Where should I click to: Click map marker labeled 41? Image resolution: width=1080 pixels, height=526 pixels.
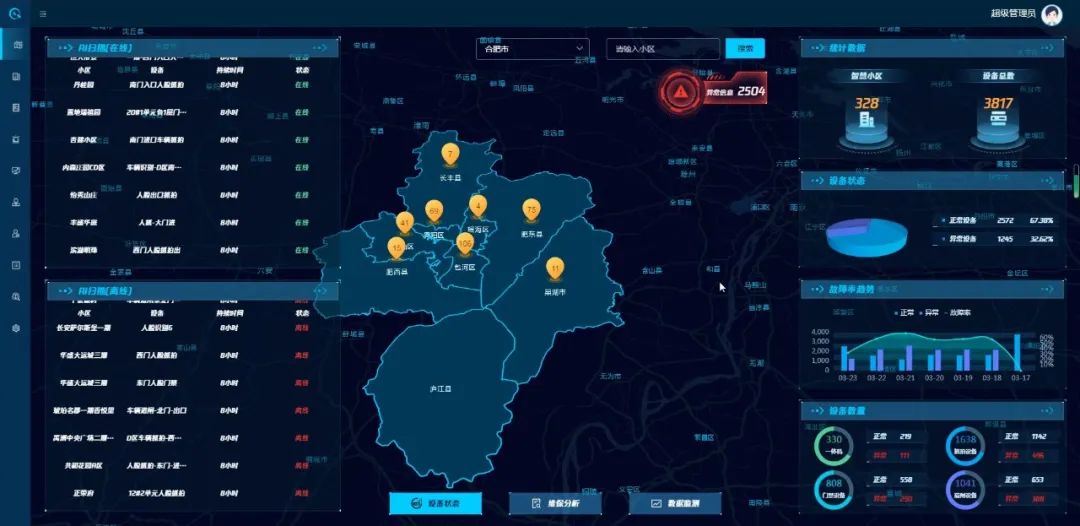point(405,224)
